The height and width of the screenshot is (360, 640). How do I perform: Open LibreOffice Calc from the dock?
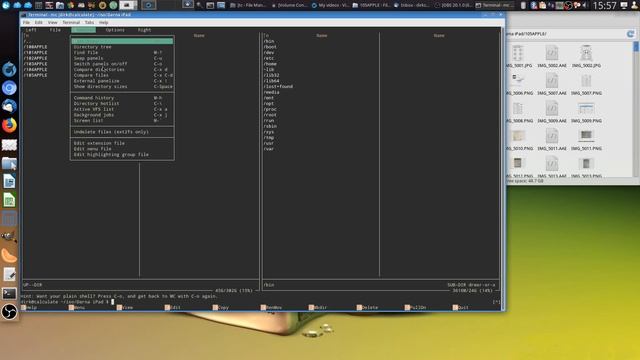(9, 200)
